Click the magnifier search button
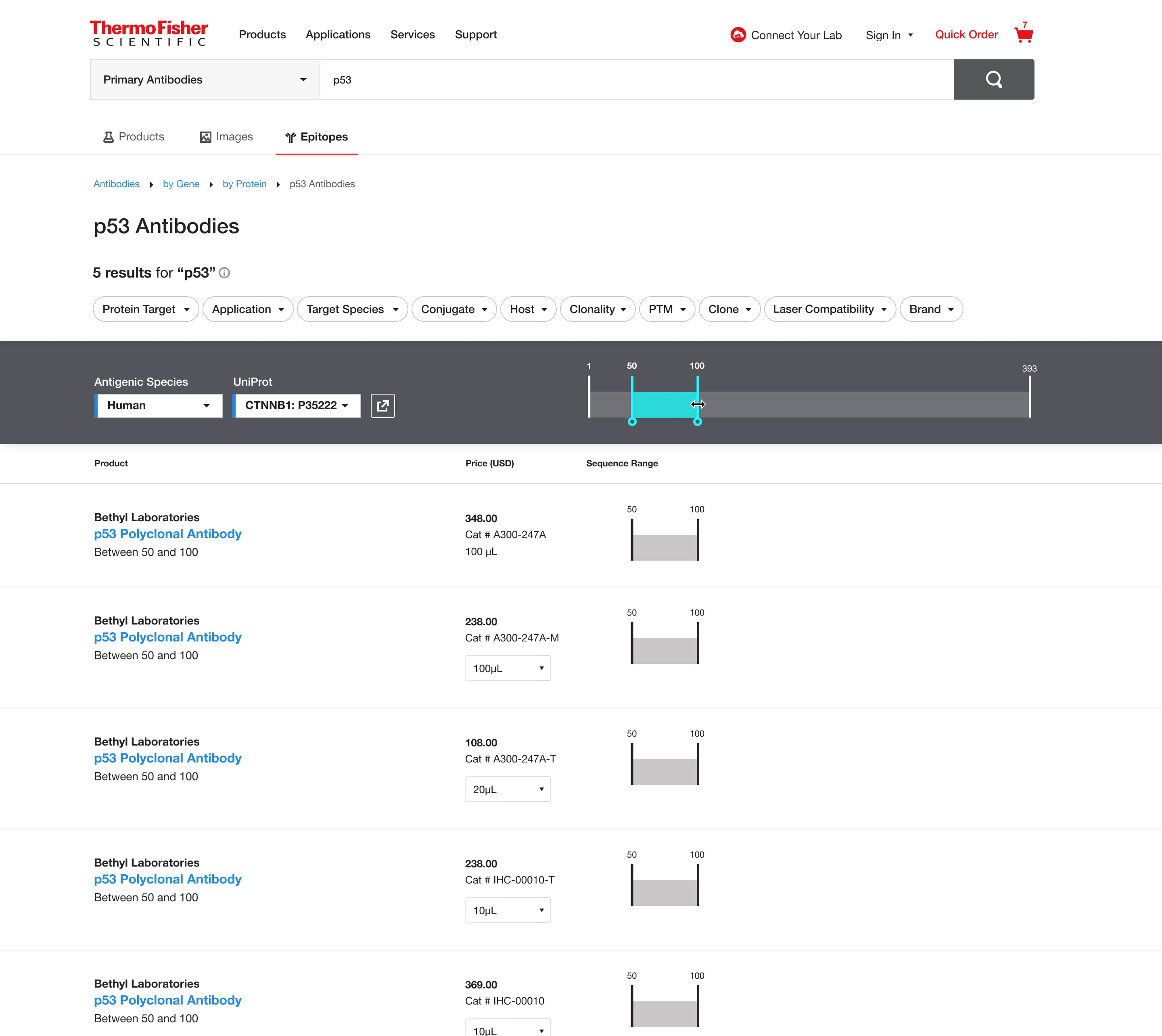 [x=993, y=80]
